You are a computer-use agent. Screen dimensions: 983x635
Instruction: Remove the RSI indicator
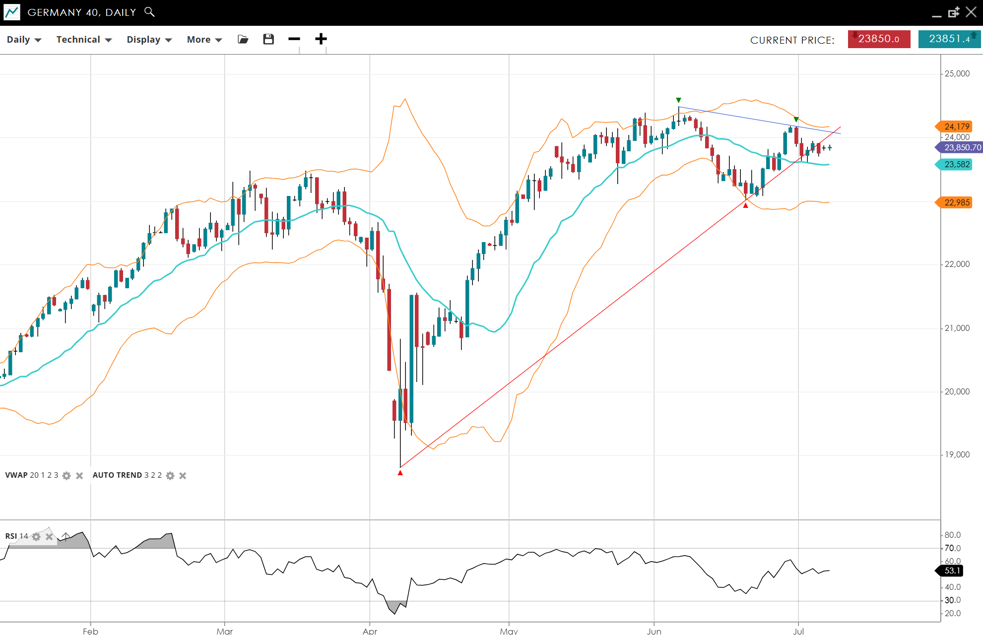click(49, 537)
